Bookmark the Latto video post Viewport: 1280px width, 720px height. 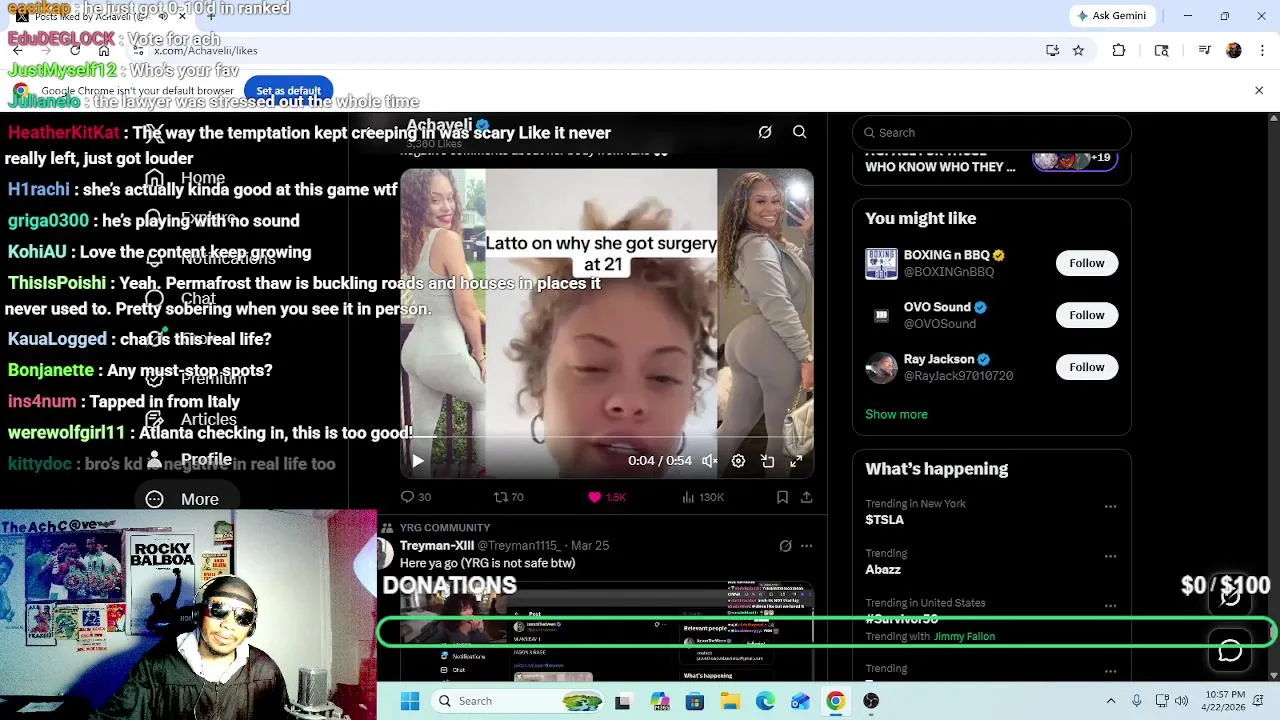click(x=782, y=497)
